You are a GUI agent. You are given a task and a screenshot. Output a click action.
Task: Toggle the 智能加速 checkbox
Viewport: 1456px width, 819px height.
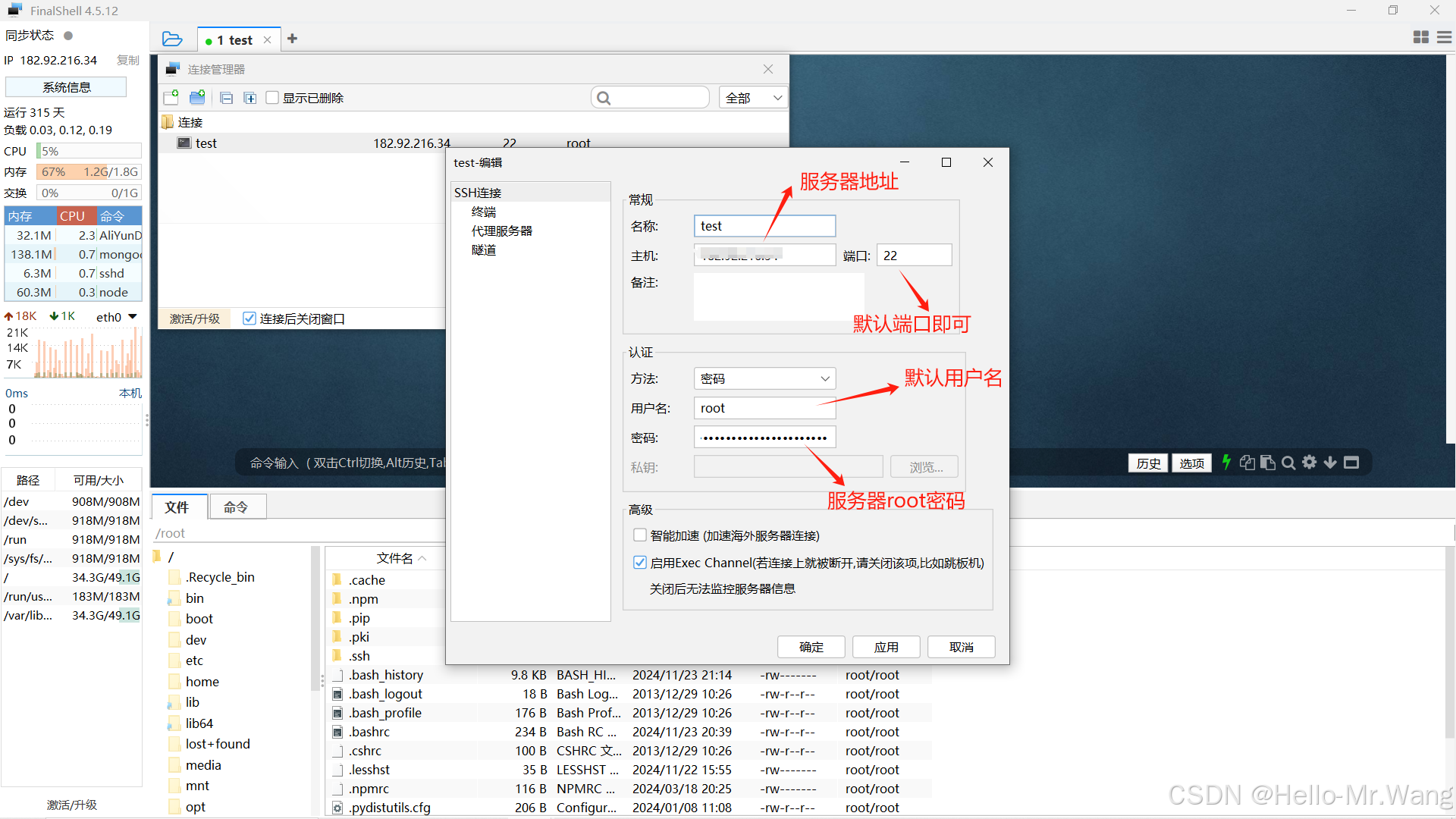pos(639,535)
